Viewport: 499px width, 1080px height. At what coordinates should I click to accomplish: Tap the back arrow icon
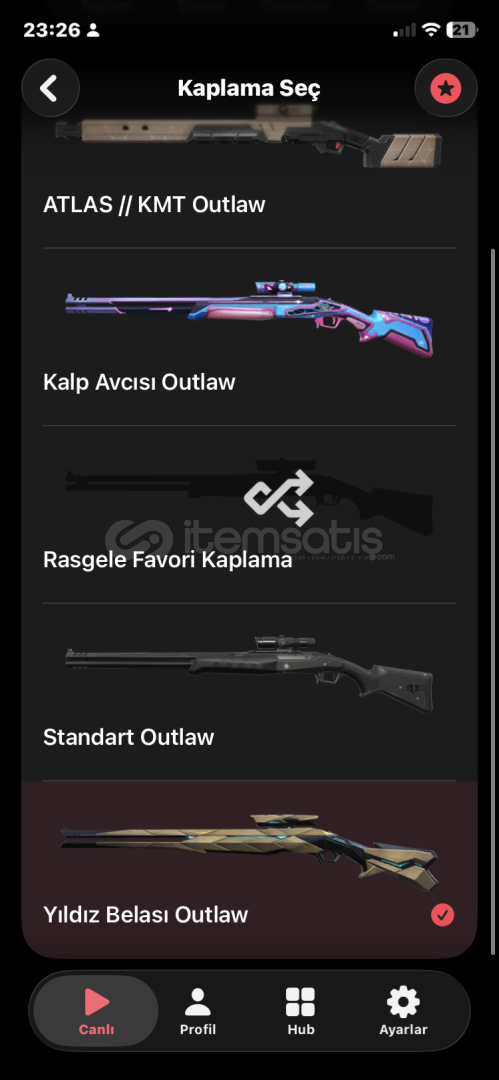tap(50, 88)
